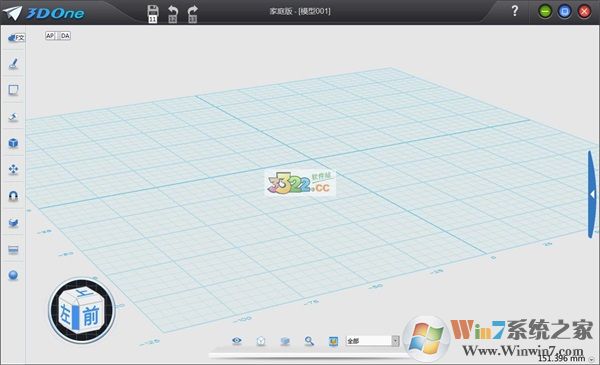Click the top face of the view cube
Screen dimensions: 600x365
click(83, 293)
